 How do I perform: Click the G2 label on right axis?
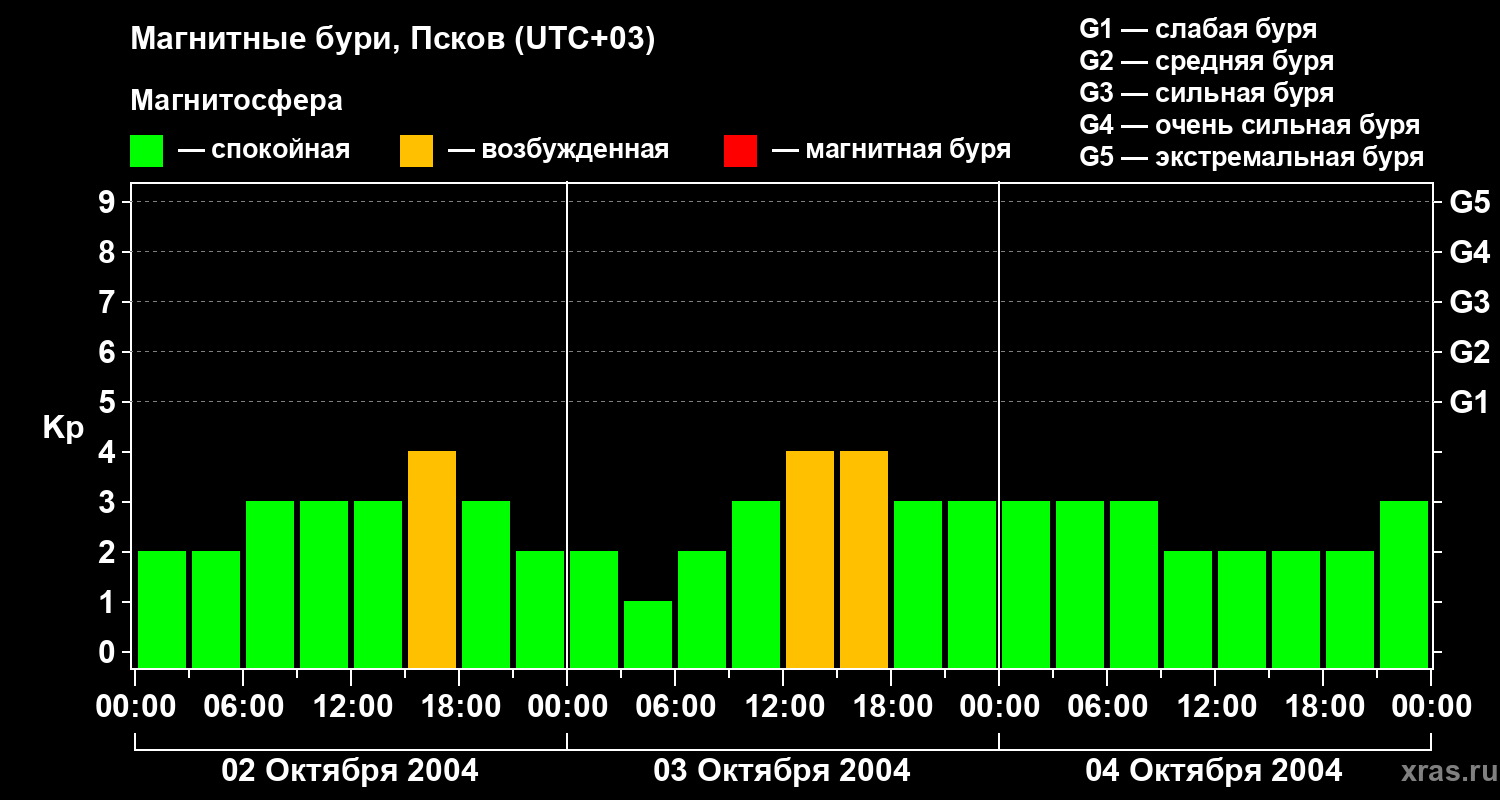click(x=1469, y=352)
